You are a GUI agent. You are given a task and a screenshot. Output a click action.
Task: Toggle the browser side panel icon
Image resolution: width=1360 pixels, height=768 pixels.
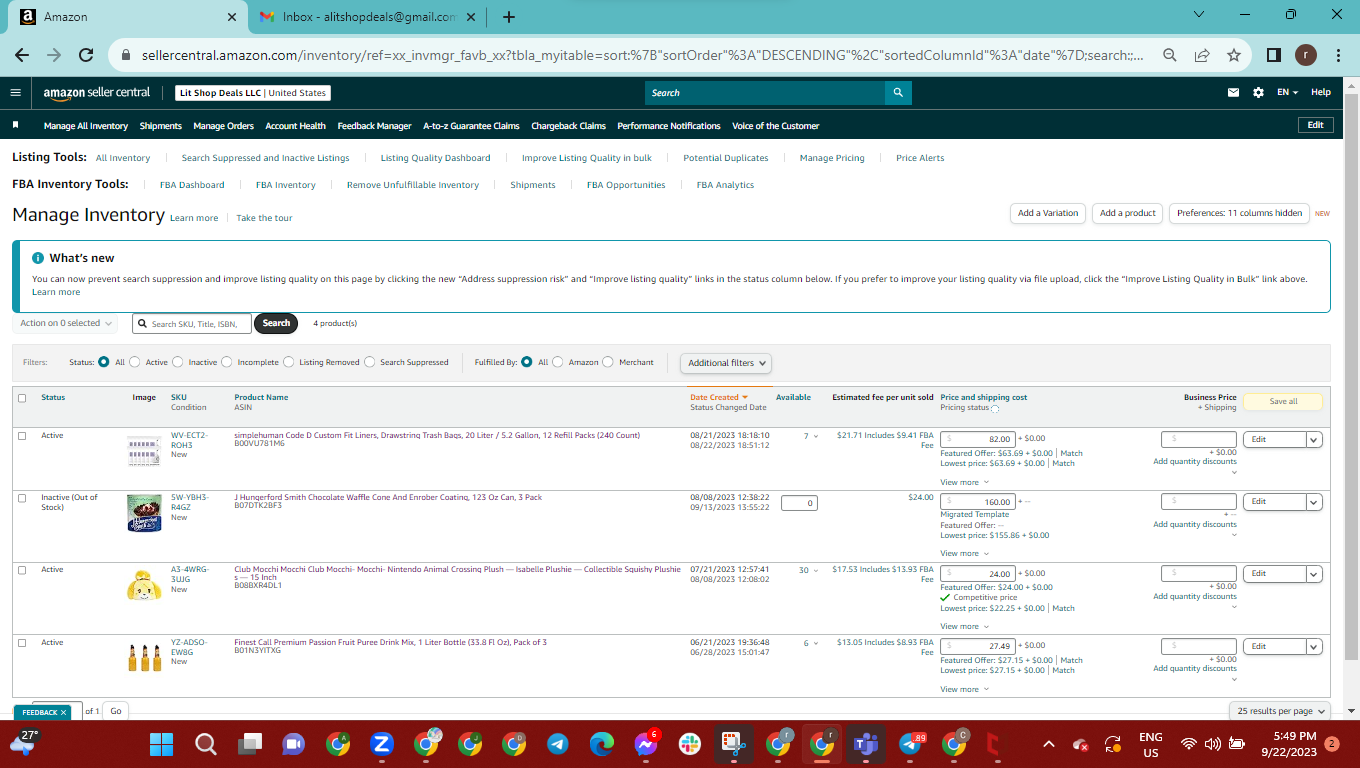(1274, 55)
